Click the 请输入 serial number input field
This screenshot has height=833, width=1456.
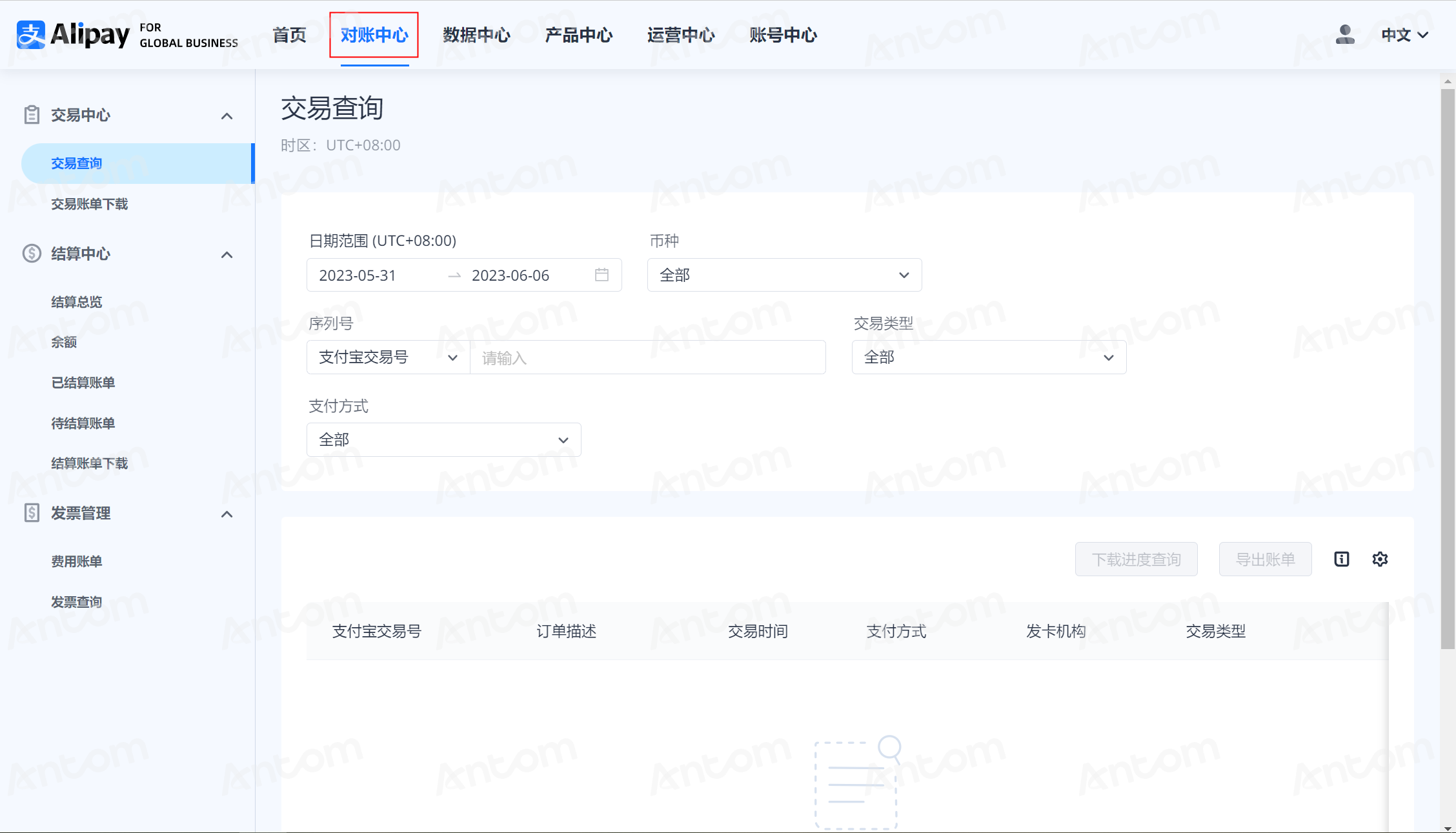coord(648,357)
